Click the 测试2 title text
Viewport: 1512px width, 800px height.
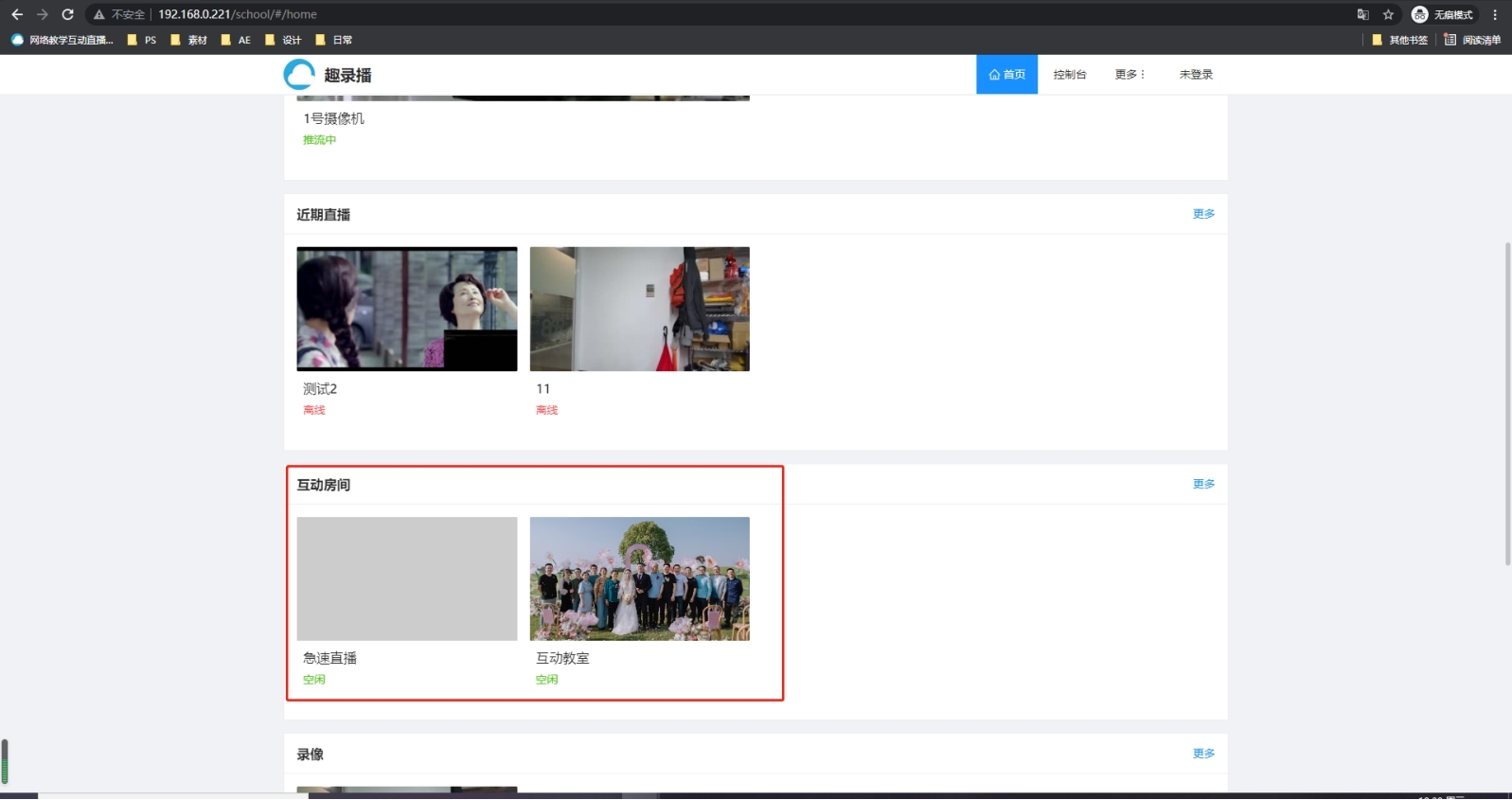pyautogui.click(x=320, y=389)
